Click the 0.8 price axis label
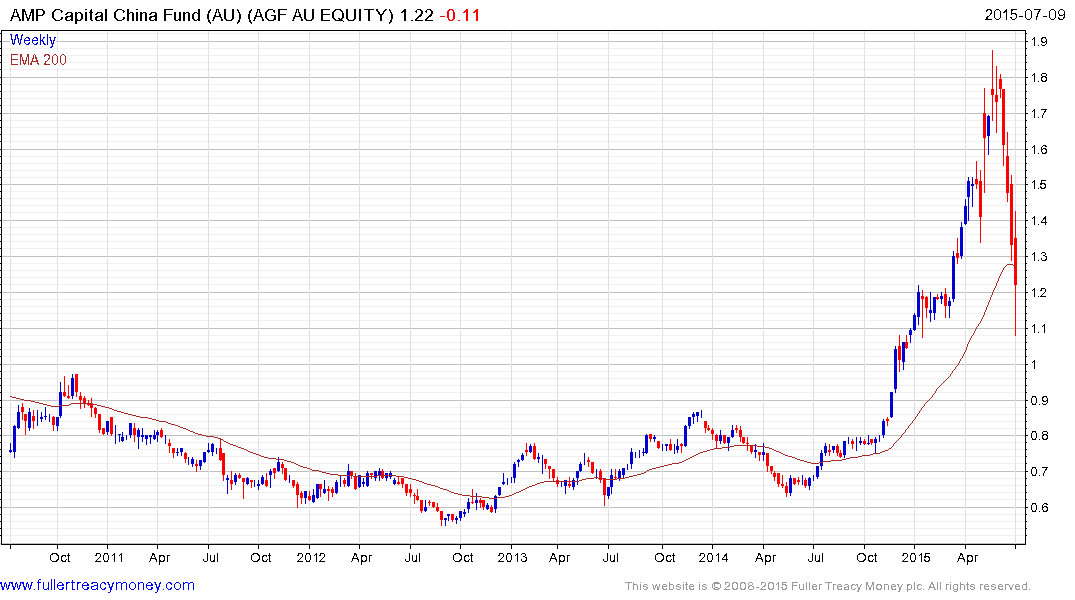This screenshot has width=1075, height=600. click(1039, 436)
